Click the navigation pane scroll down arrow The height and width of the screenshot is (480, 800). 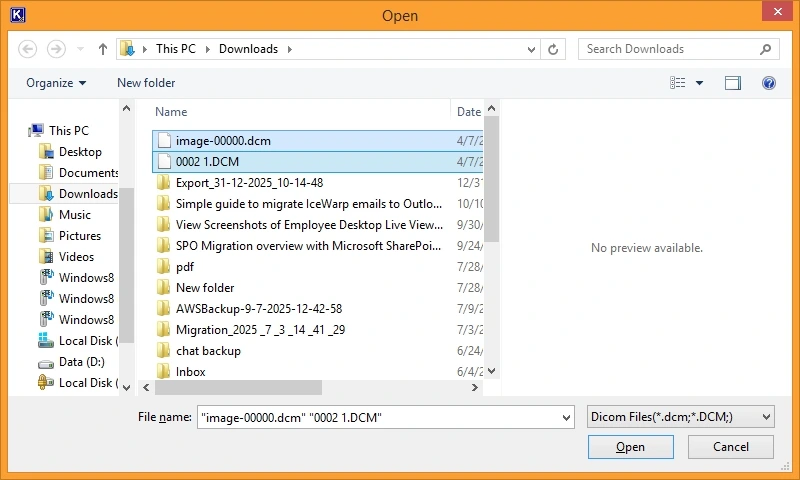pos(127,387)
